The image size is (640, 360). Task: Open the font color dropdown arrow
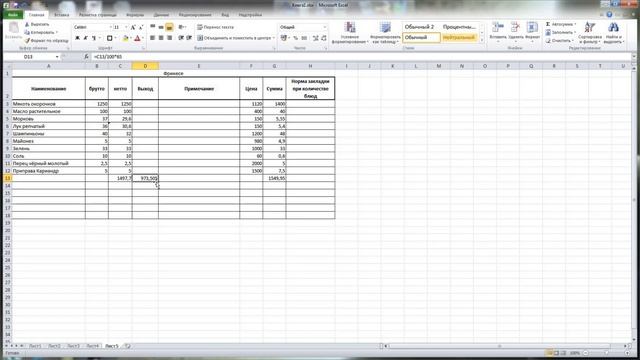tap(142, 38)
